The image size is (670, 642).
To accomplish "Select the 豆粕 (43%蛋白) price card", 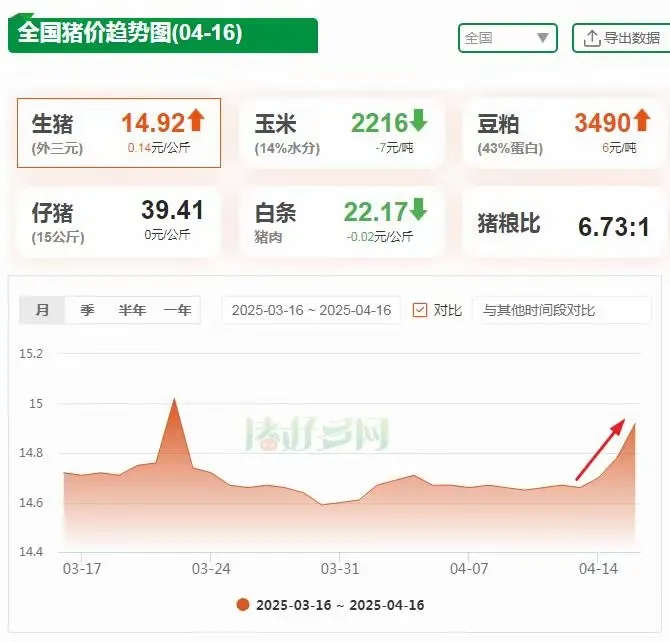I will 564,133.
